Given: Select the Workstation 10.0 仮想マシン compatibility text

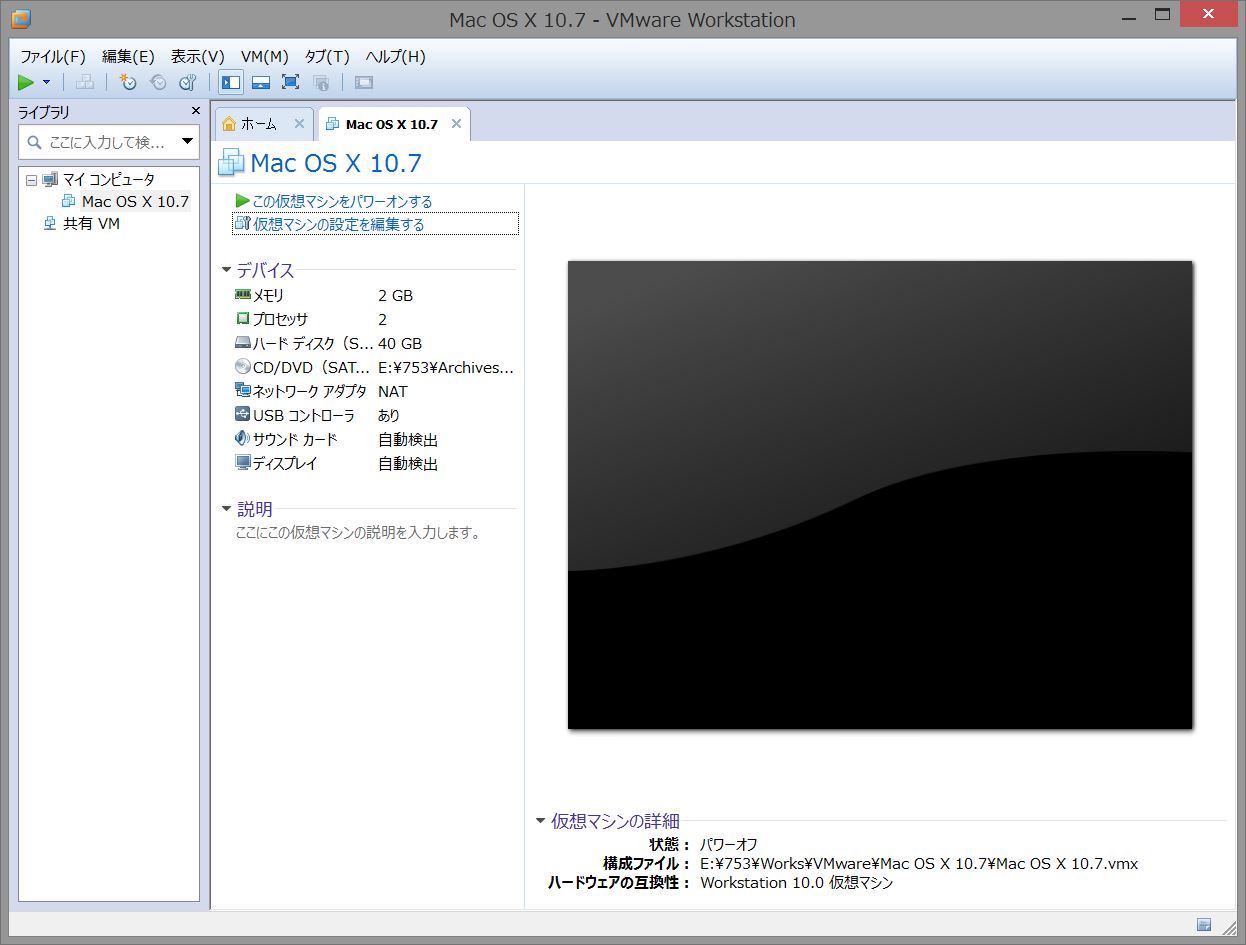Looking at the screenshot, I should tap(797, 883).
